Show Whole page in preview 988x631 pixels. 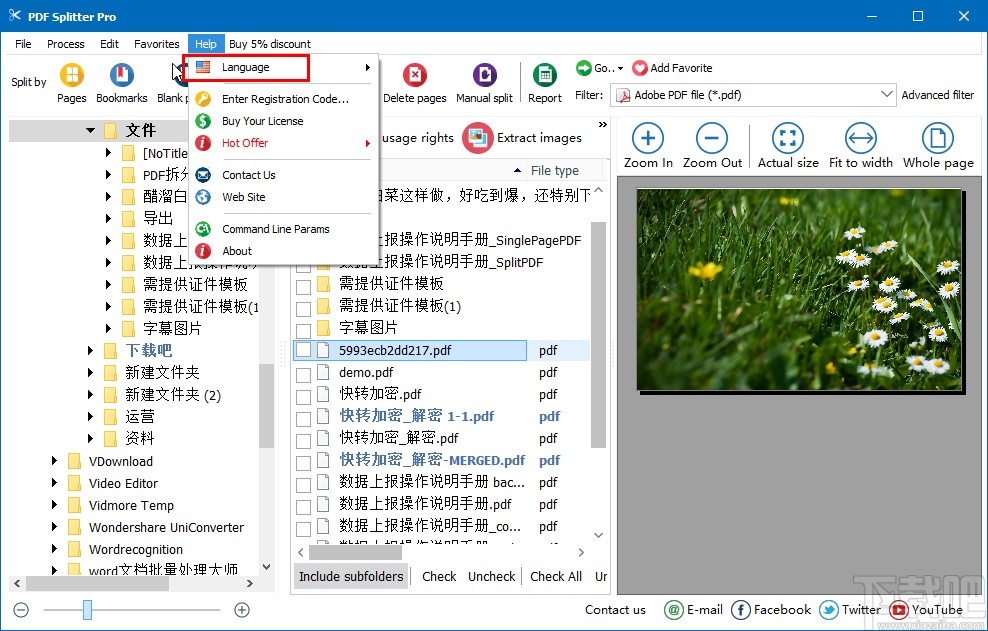(938, 146)
